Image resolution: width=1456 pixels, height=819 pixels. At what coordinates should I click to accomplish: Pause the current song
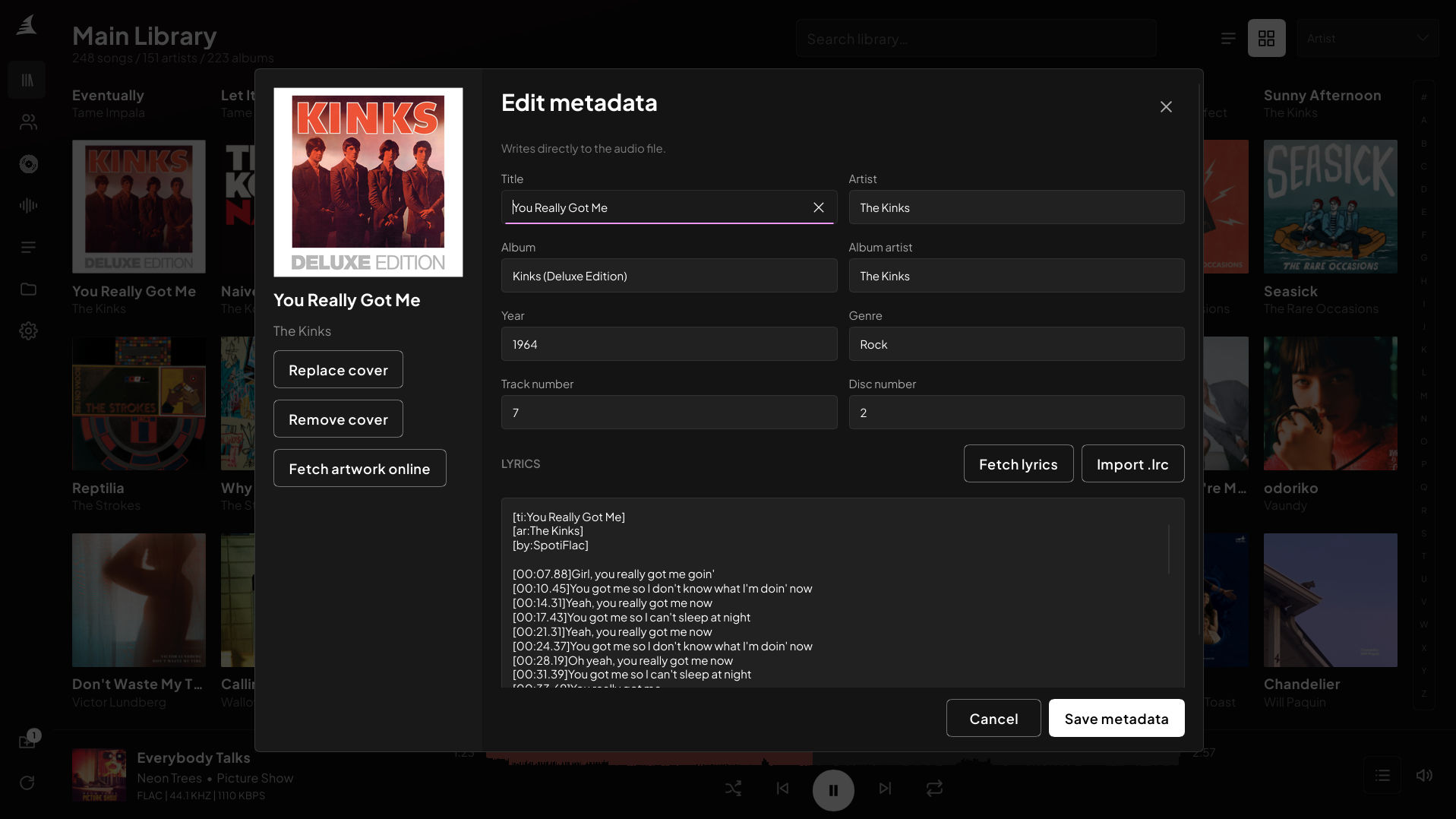click(x=833, y=790)
